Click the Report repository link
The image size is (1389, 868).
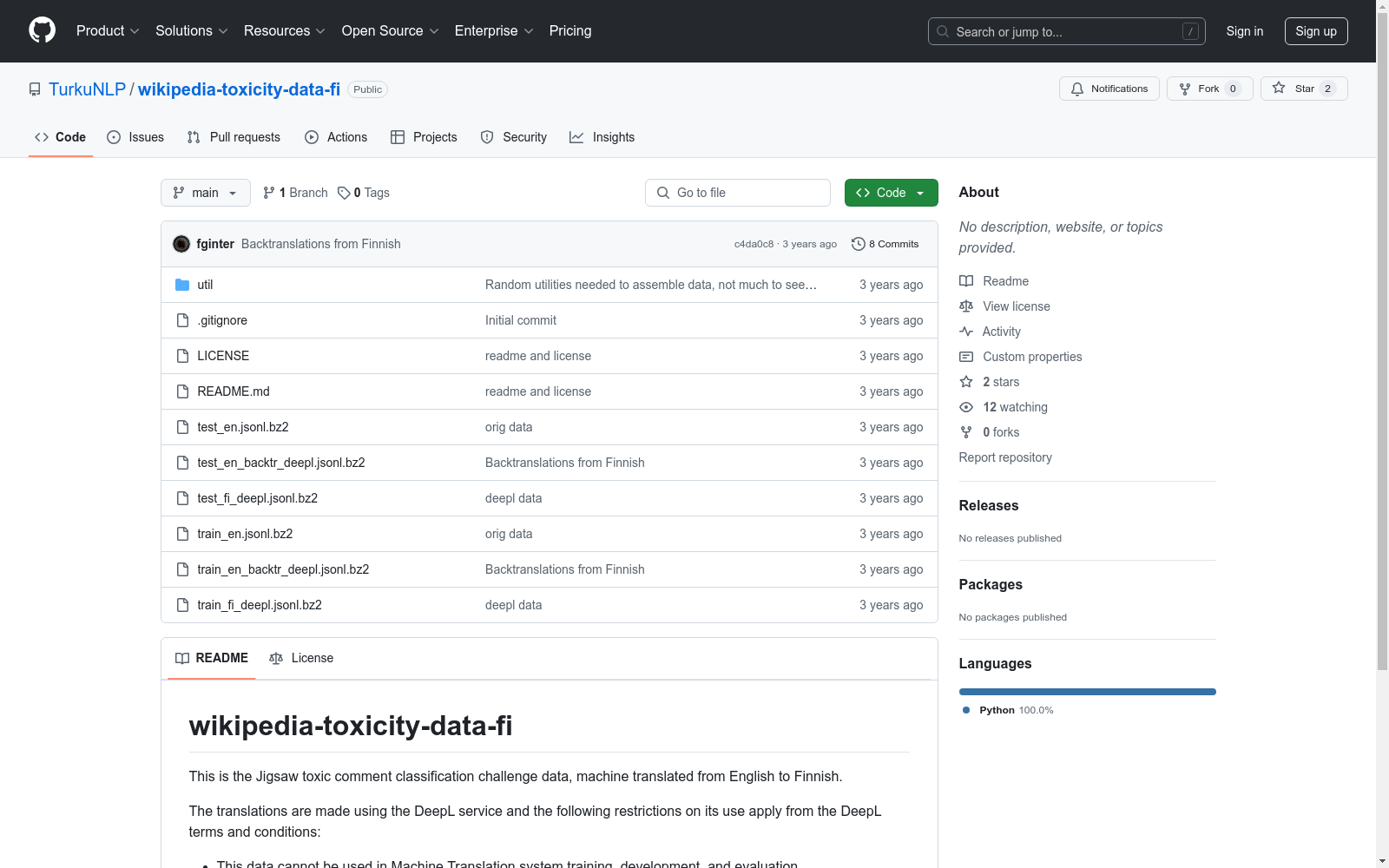pos(1005,457)
